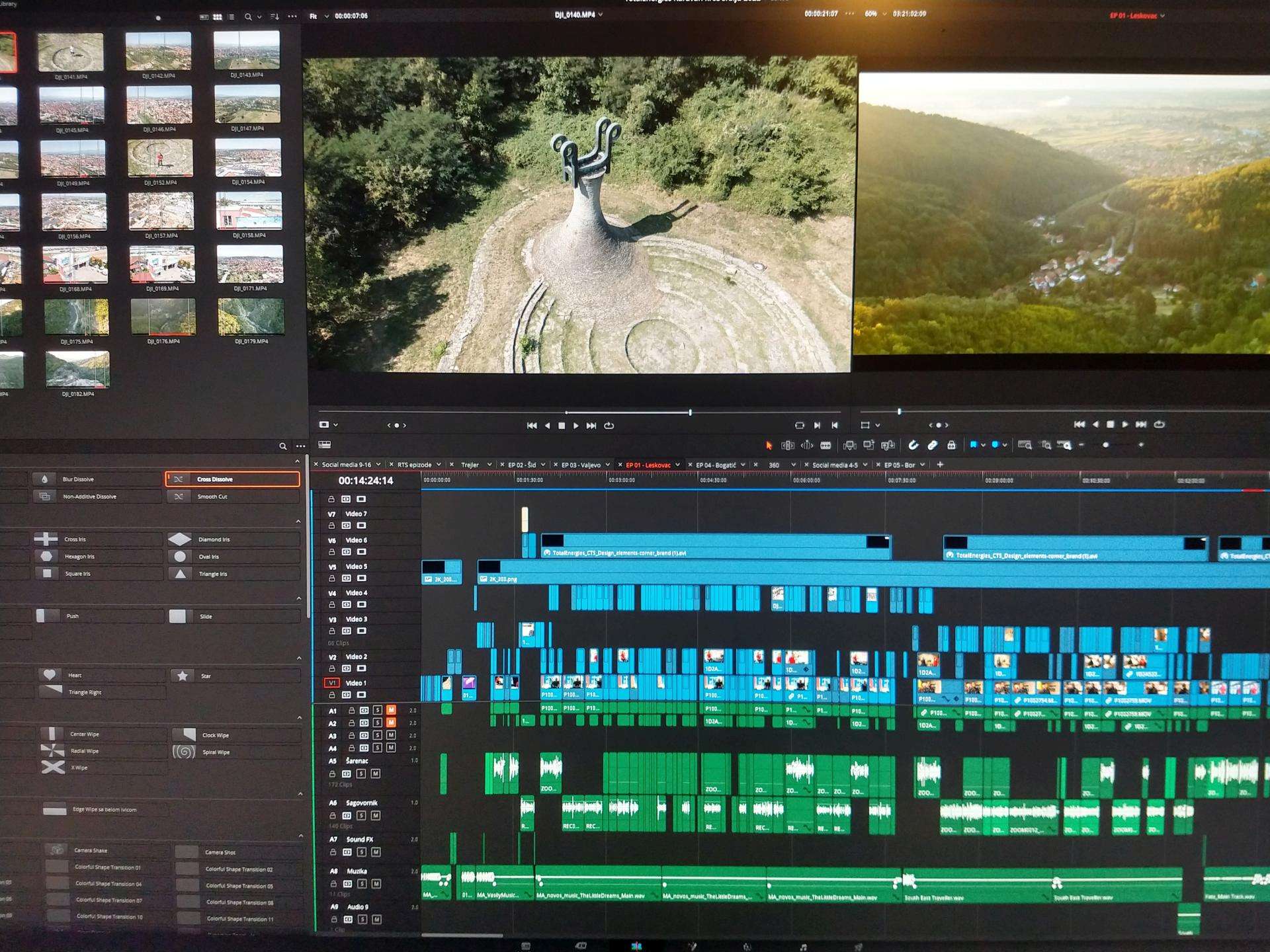The width and height of the screenshot is (1270, 952).
Task: Open the Trejler timeline tab
Action: click(470, 465)
